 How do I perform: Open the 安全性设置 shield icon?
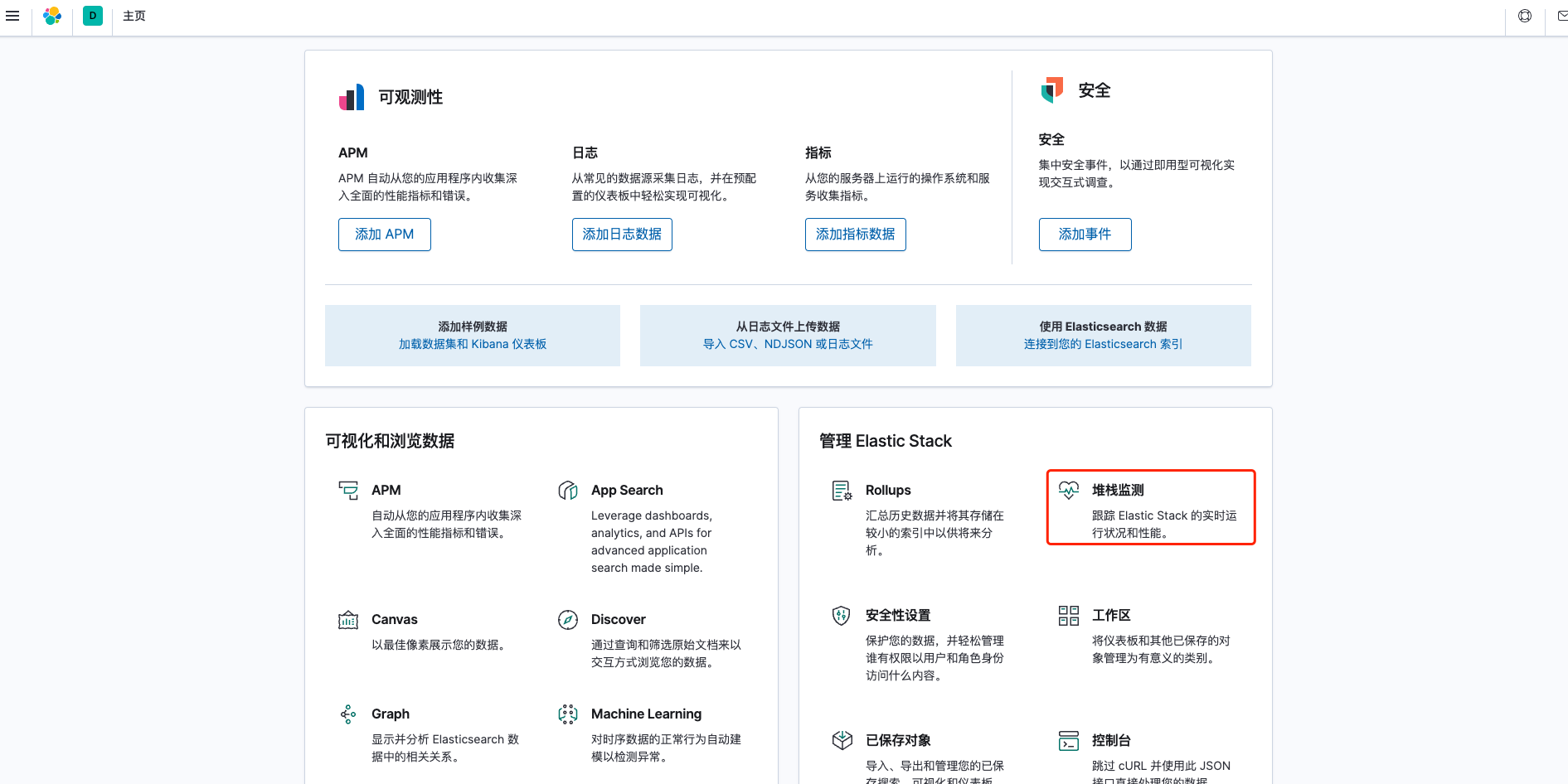tap(842, 616)
